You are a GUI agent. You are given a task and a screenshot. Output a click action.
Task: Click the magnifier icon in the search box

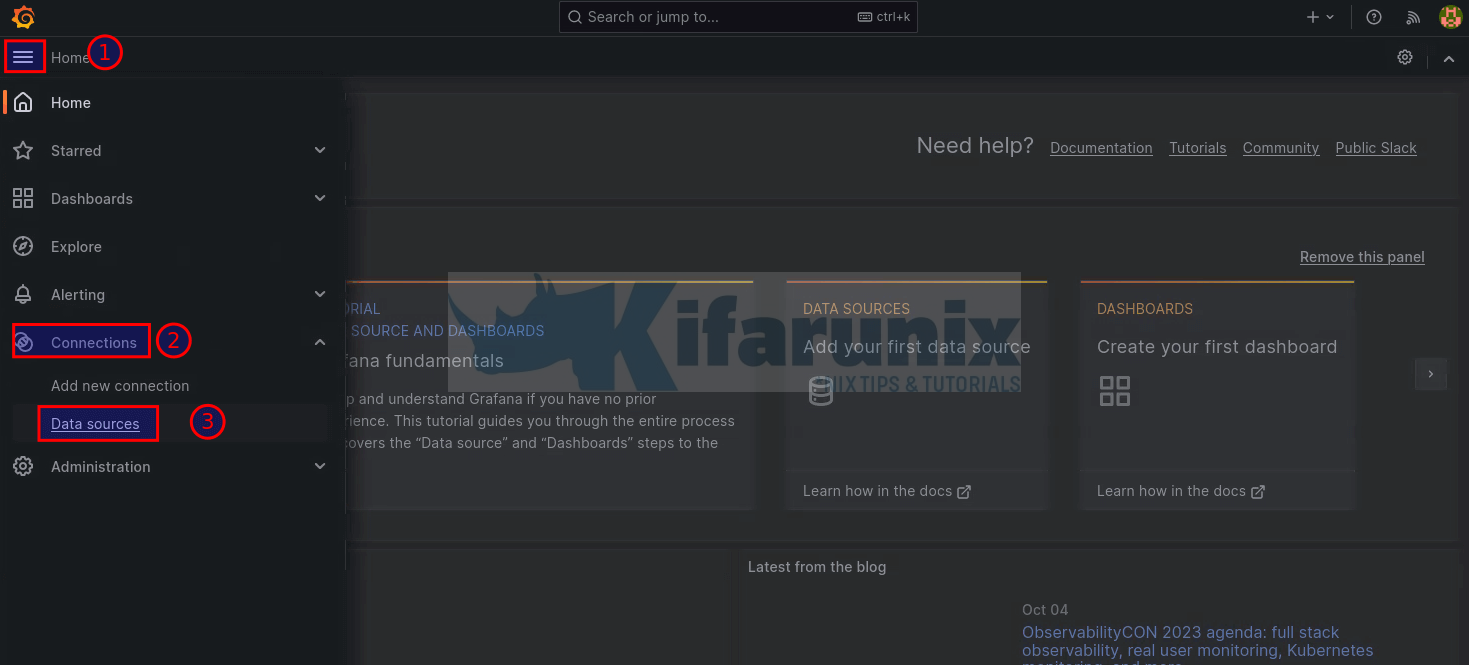575,17
